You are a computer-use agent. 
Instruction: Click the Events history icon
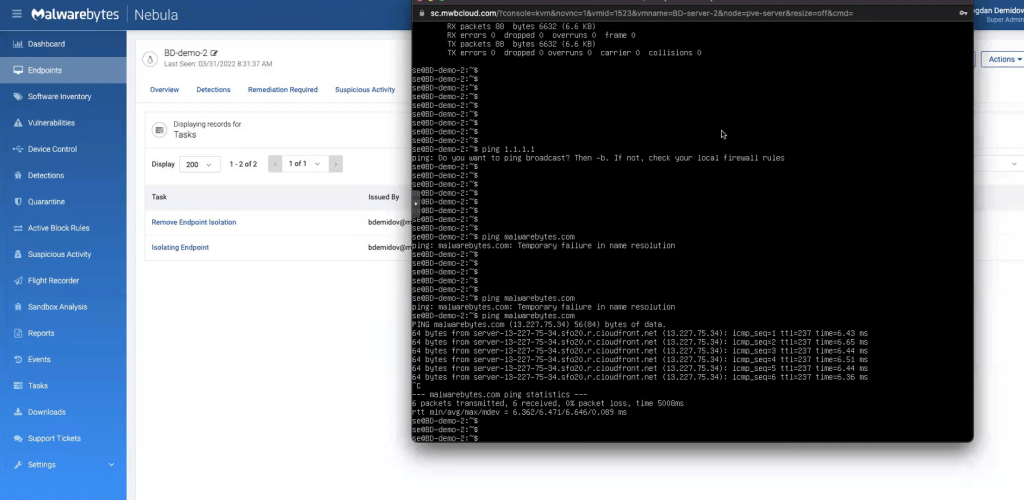point(18,360)
